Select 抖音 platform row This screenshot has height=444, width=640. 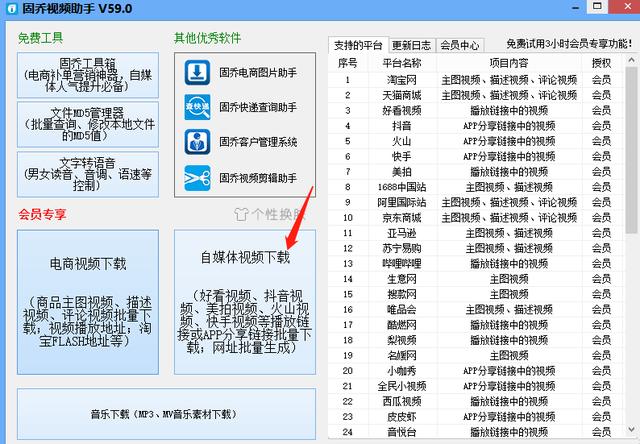(x=476, y=126)
